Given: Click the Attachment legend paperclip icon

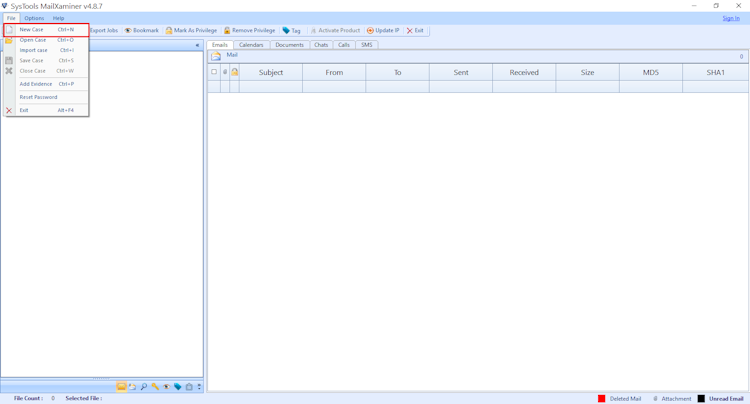Looking at the screenshot, I should coord(655,398).
